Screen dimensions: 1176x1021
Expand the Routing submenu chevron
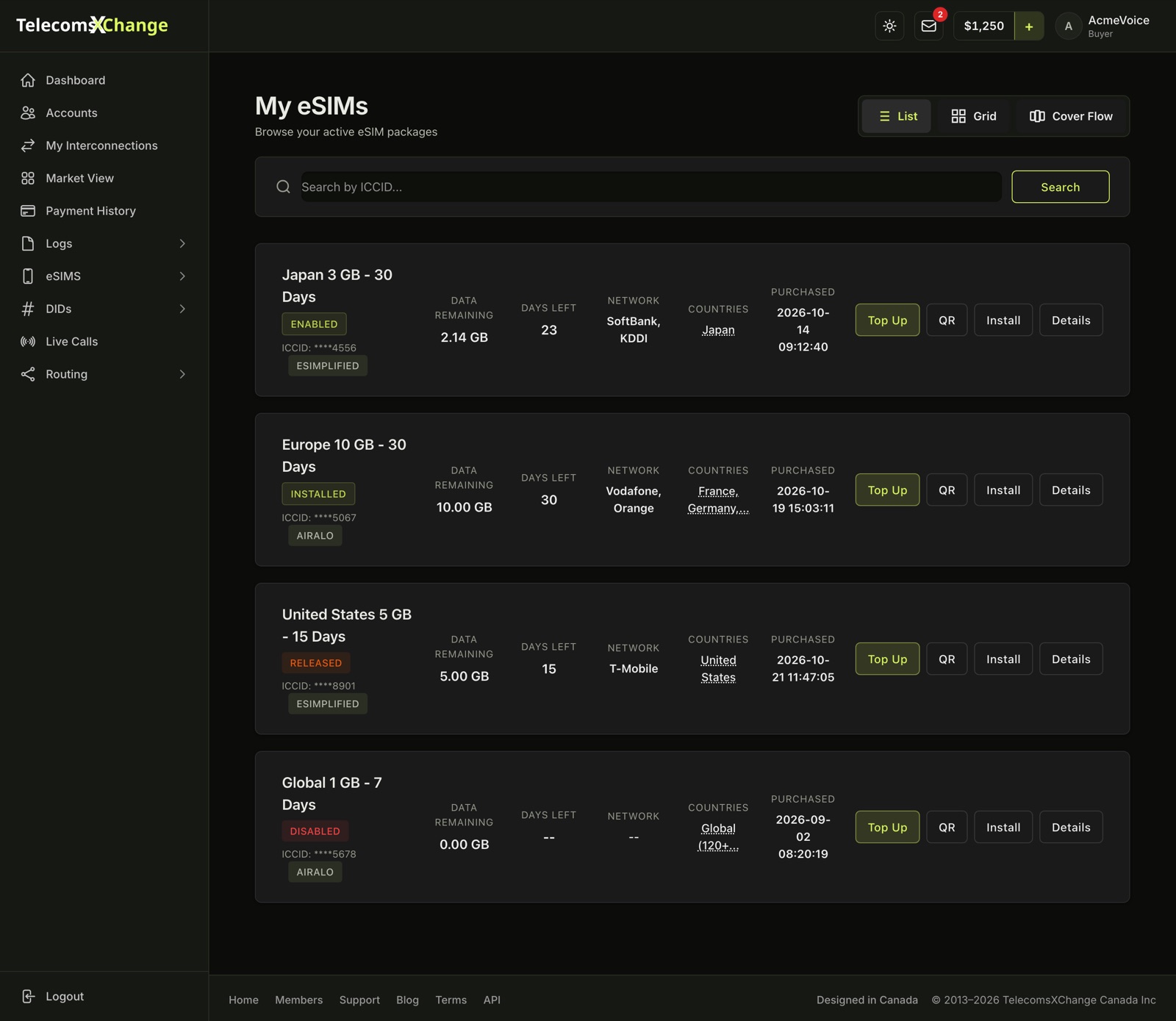click(x=182, y=374)
